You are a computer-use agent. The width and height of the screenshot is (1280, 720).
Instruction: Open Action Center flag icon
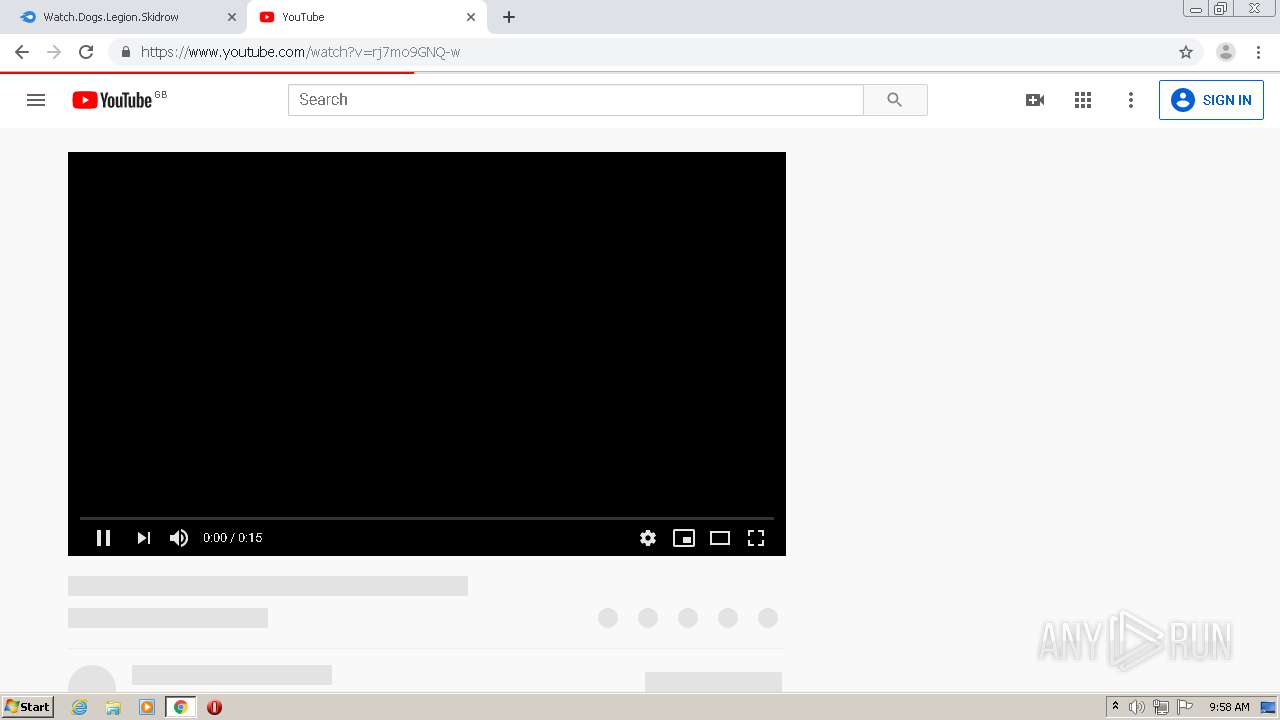click(x=1185, y=707)
